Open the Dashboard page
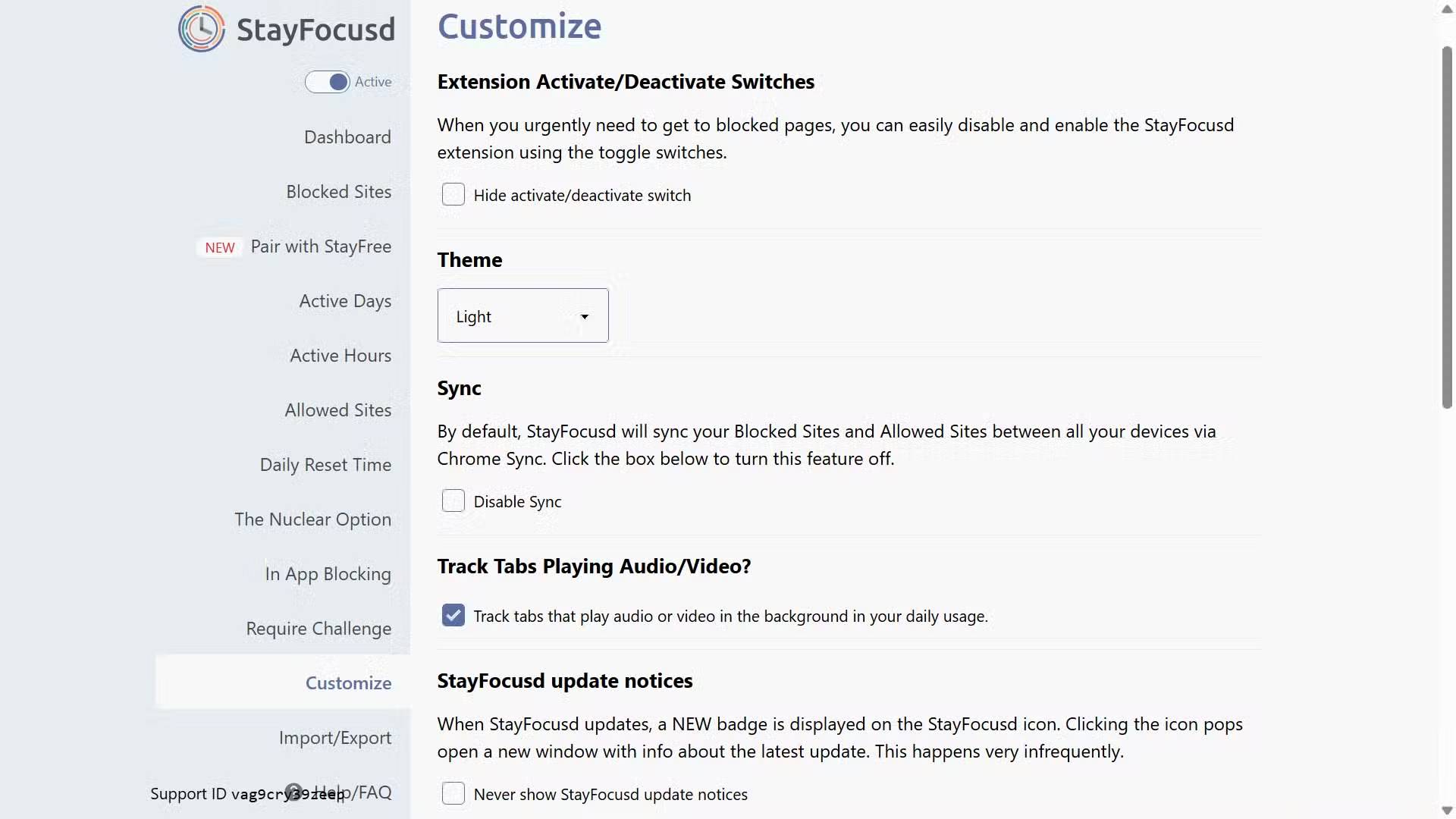 tap(347, 137)
